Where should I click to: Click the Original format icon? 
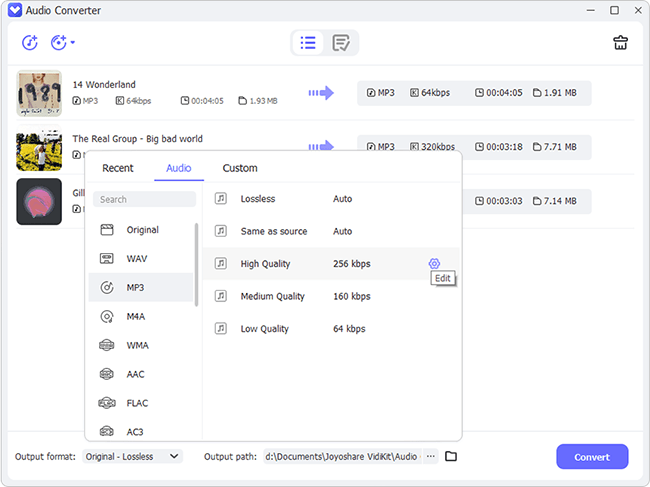click(x=107, y=230)
